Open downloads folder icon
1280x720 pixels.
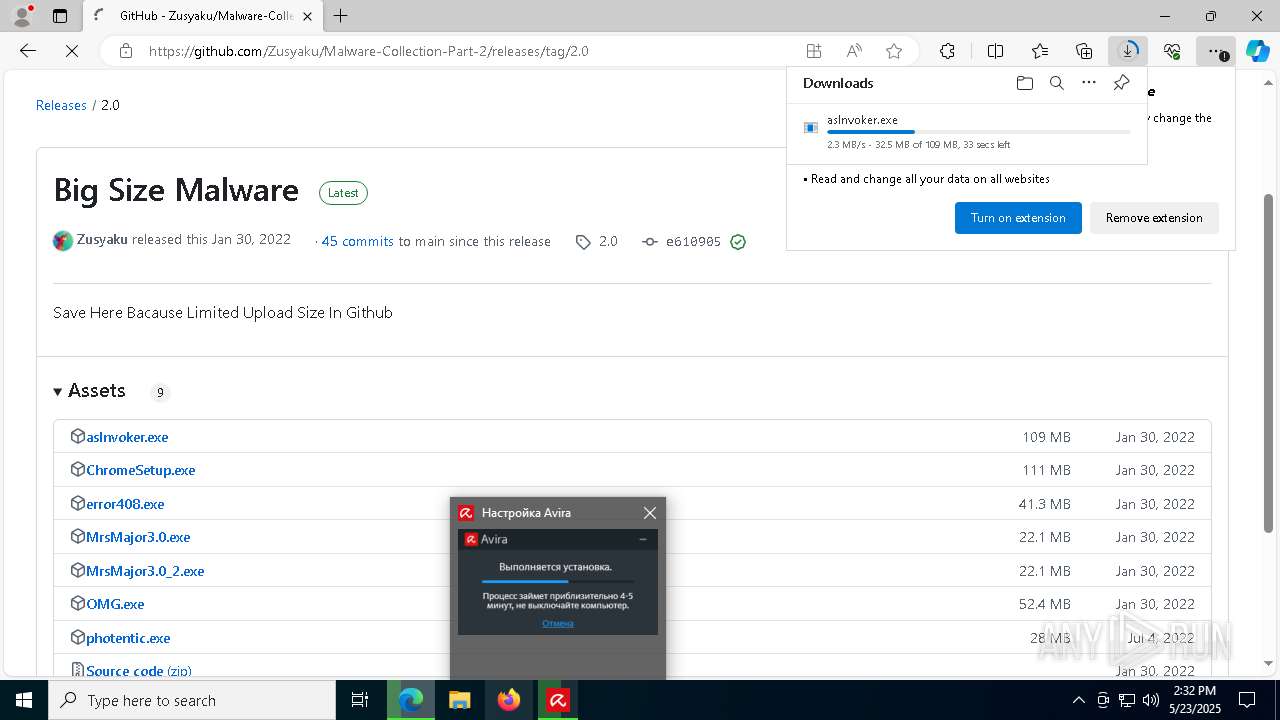pyautogui.click(x=1024, y=83)
